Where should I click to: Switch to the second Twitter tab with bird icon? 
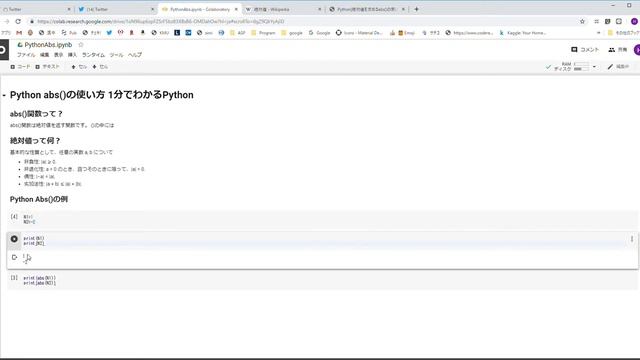[x=116, y=9]
